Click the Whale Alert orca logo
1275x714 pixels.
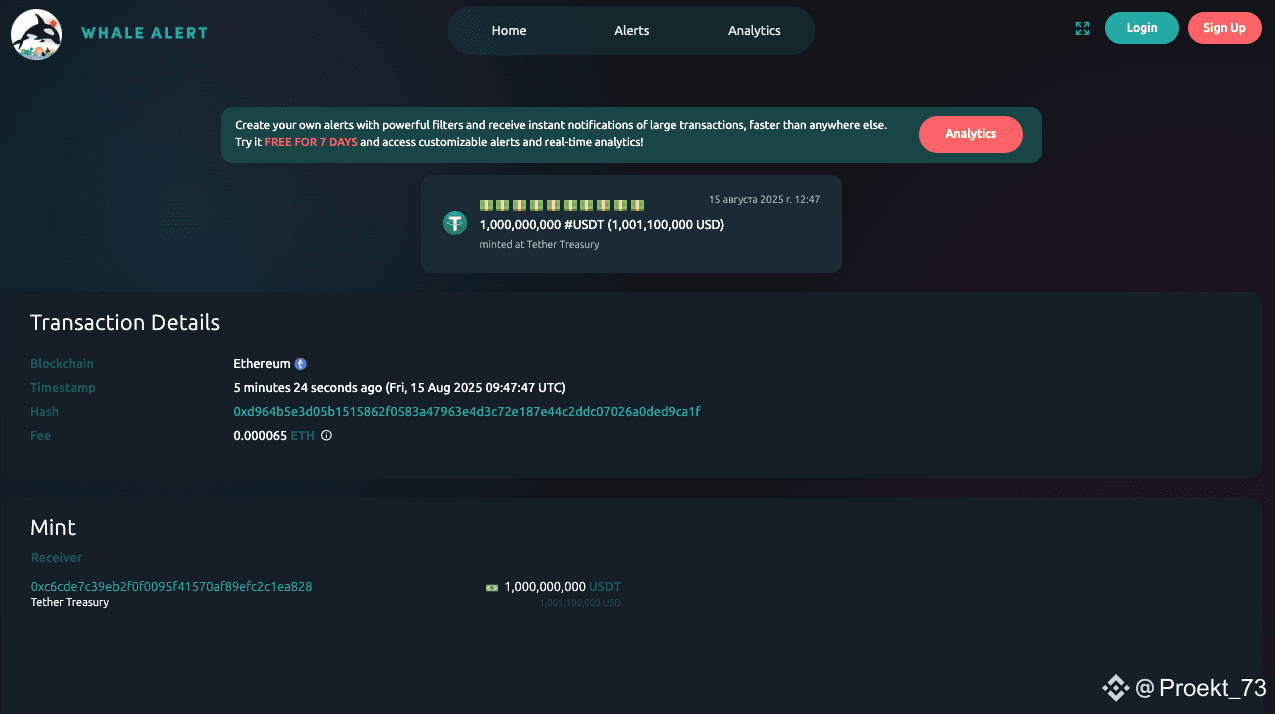coord(36,34)
